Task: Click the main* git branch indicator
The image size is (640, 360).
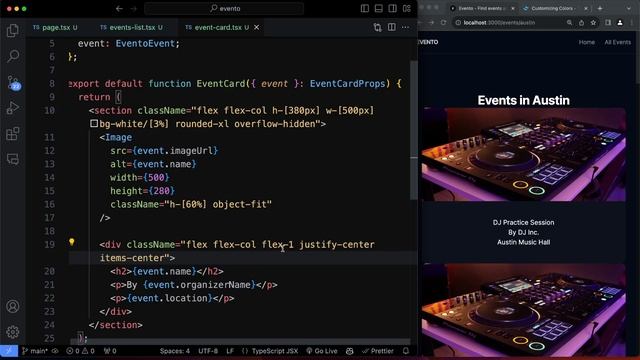Action: tap(35, 351)
